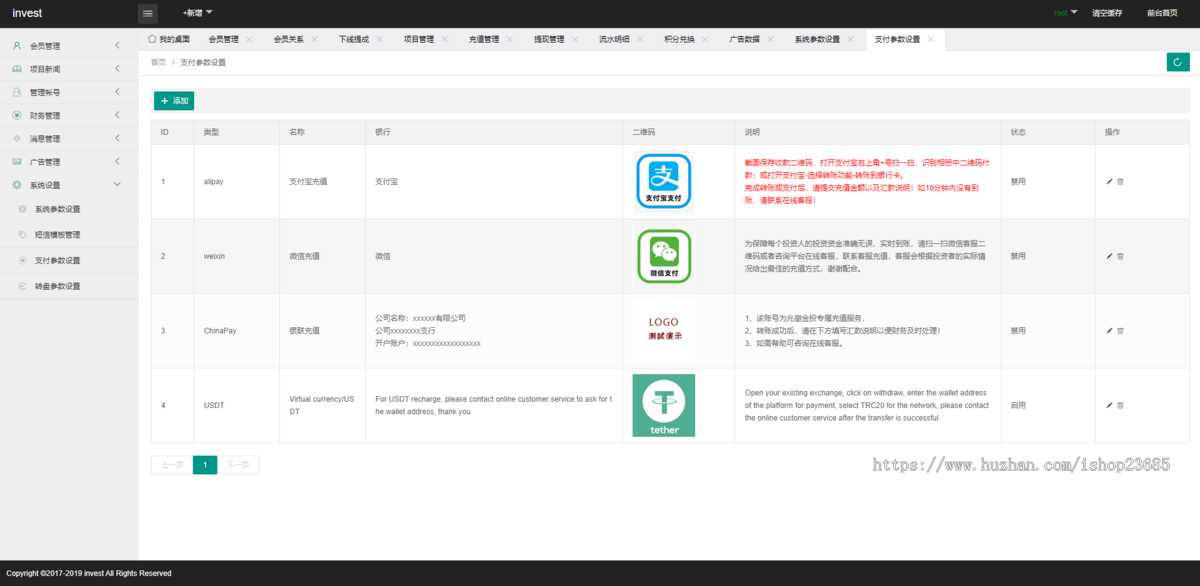Close the 充值管理 tab
The image size is (1200, 586).
[510, 39]
